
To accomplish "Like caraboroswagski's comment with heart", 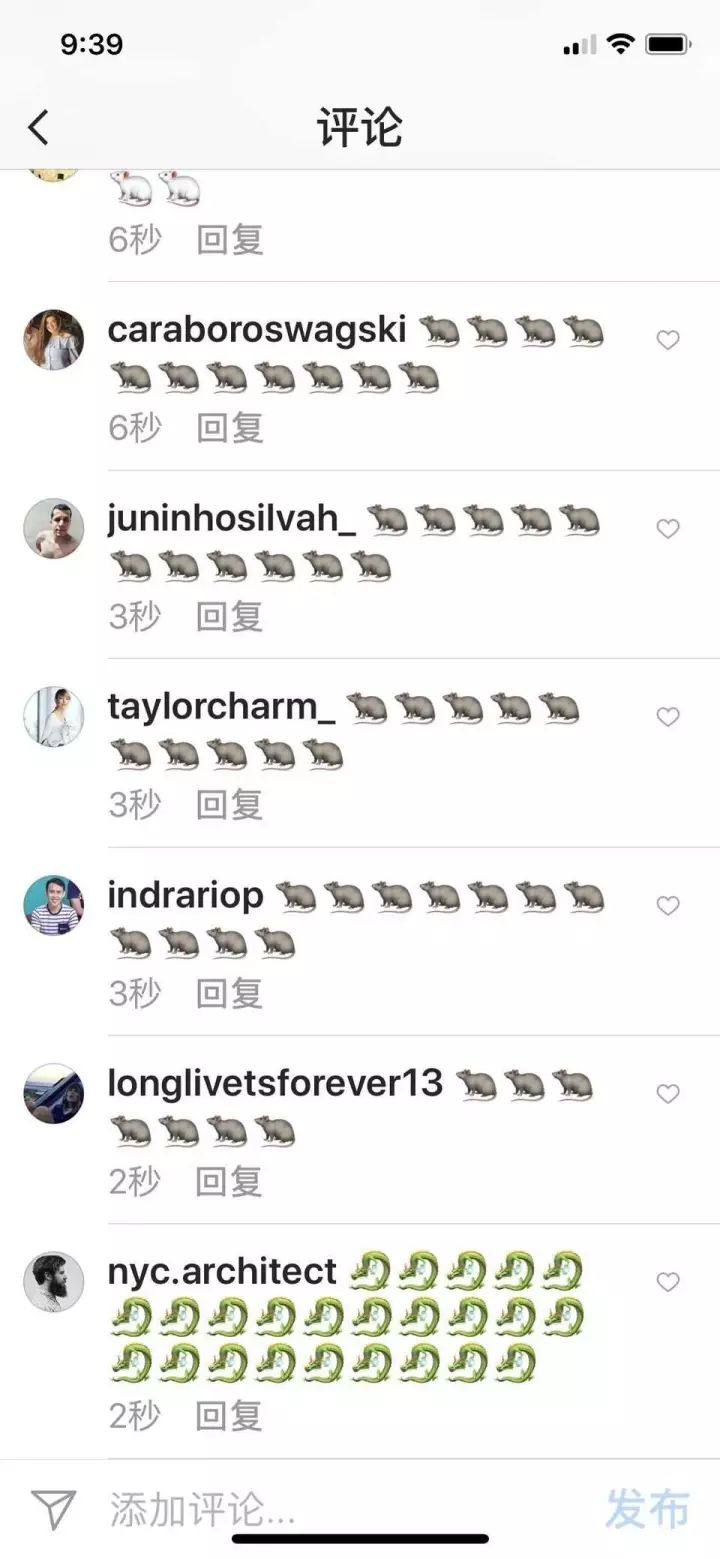I will click(x=668, y=340).
